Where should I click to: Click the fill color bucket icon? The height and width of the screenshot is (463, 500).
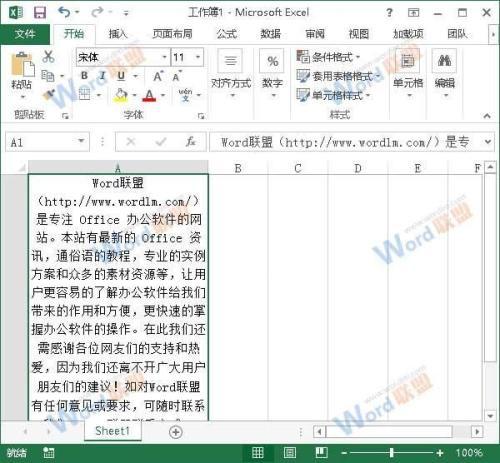coord(120,95)
